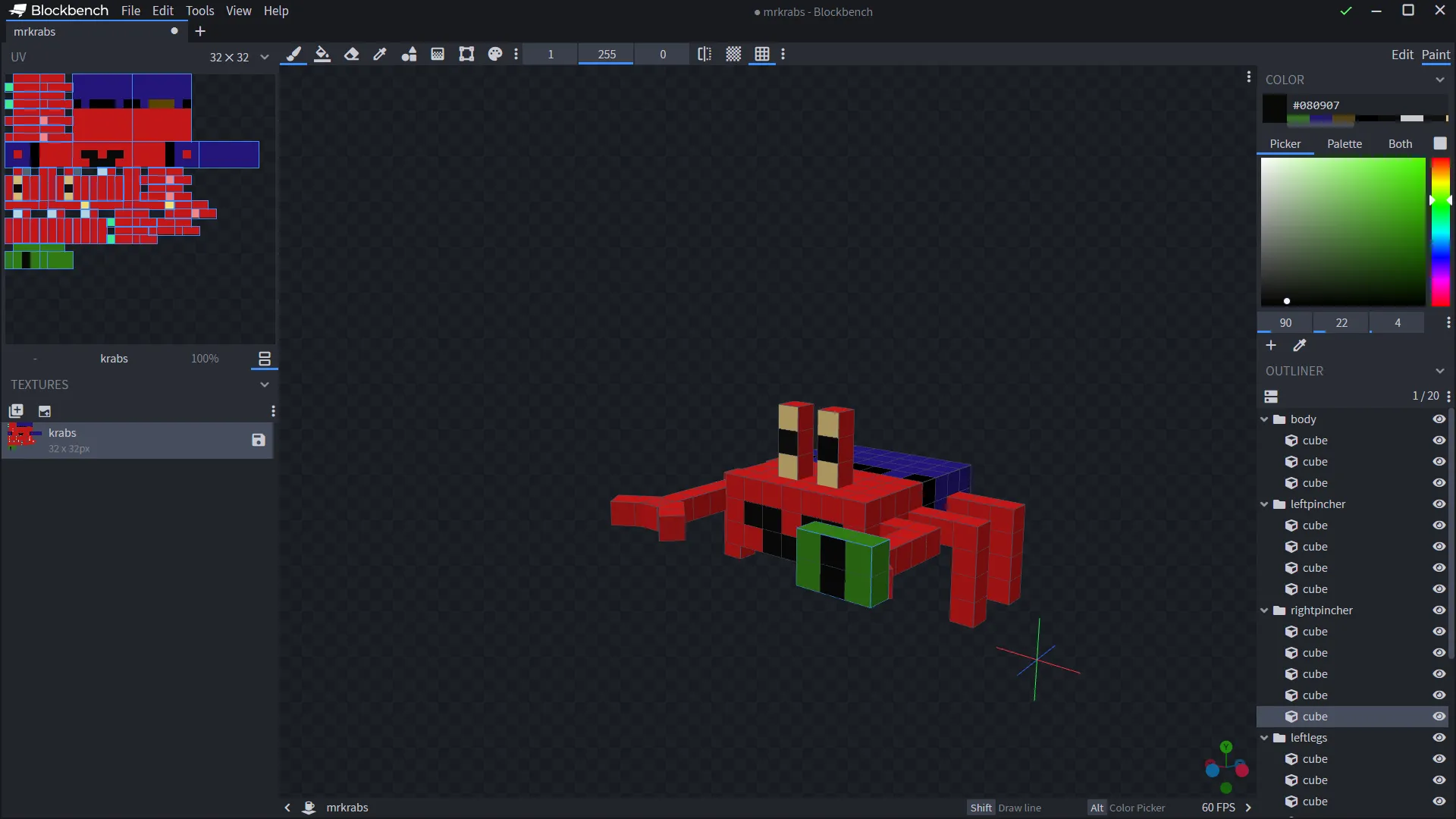Select Both color view tab
This screenshot has height=819, width=1456.
pos(1400,144)
